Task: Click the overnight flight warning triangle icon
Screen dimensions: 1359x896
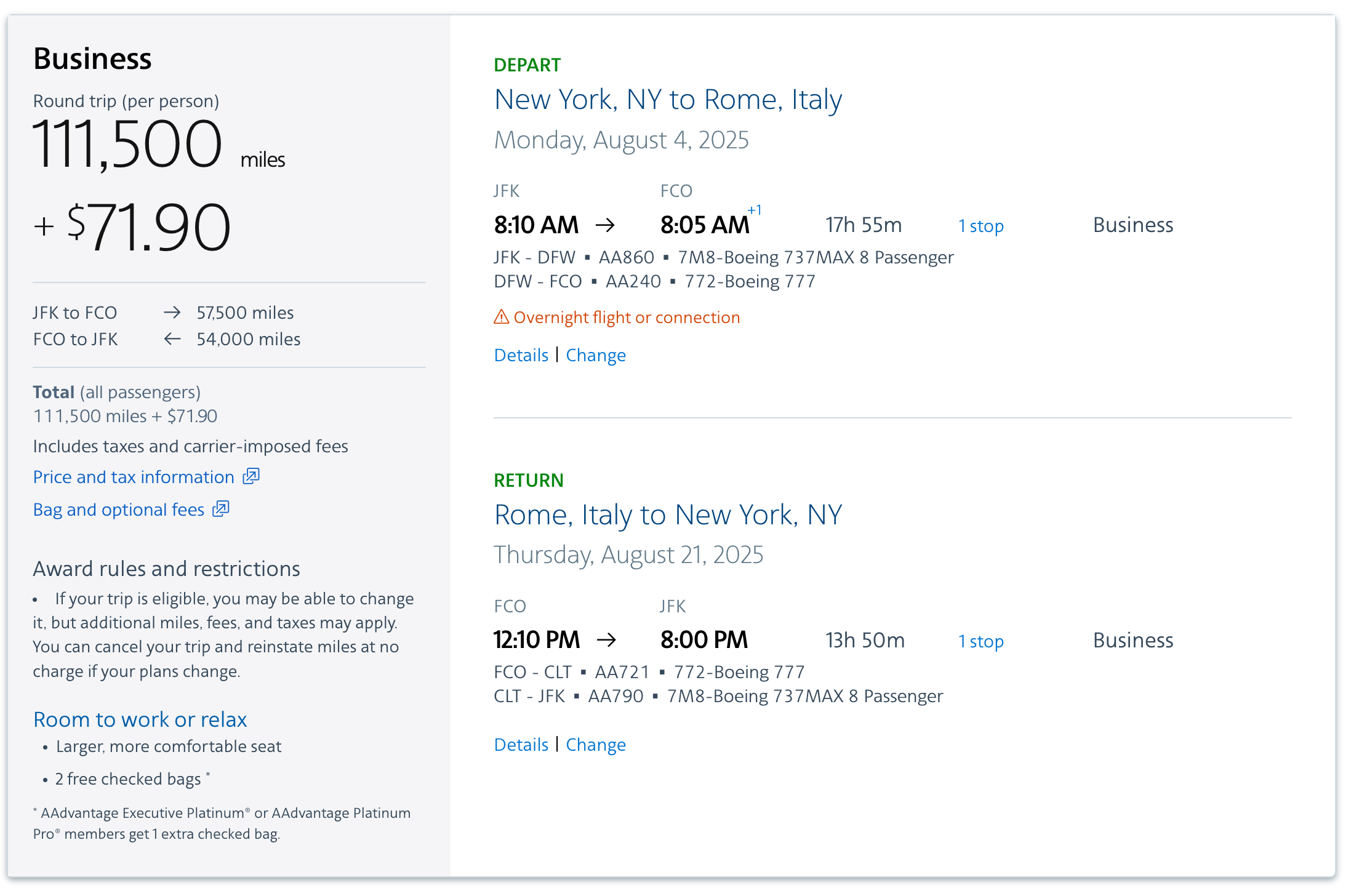Action: coord(502,317)
